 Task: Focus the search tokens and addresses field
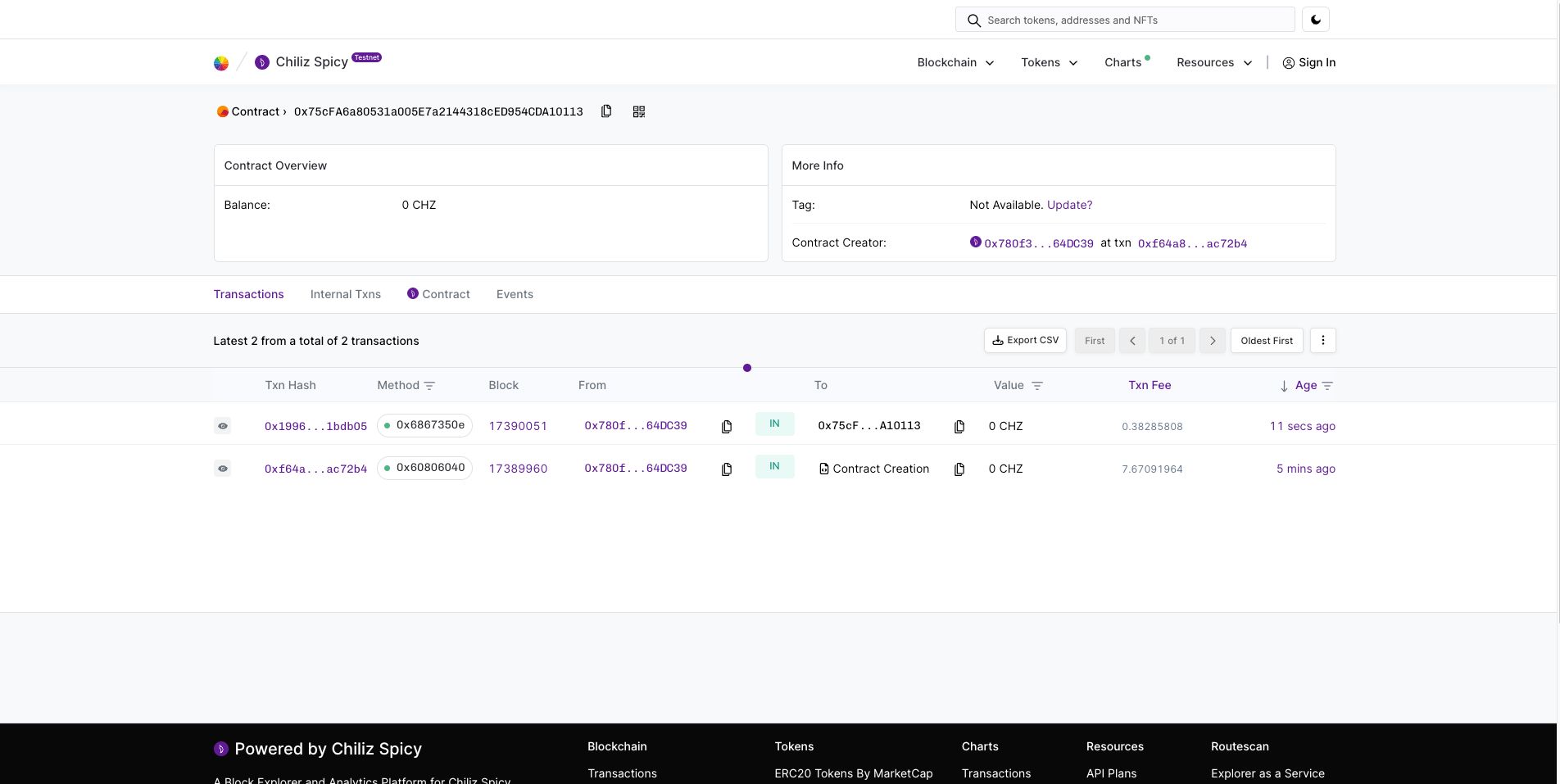pyautogui.click(x=1125, y=20)
